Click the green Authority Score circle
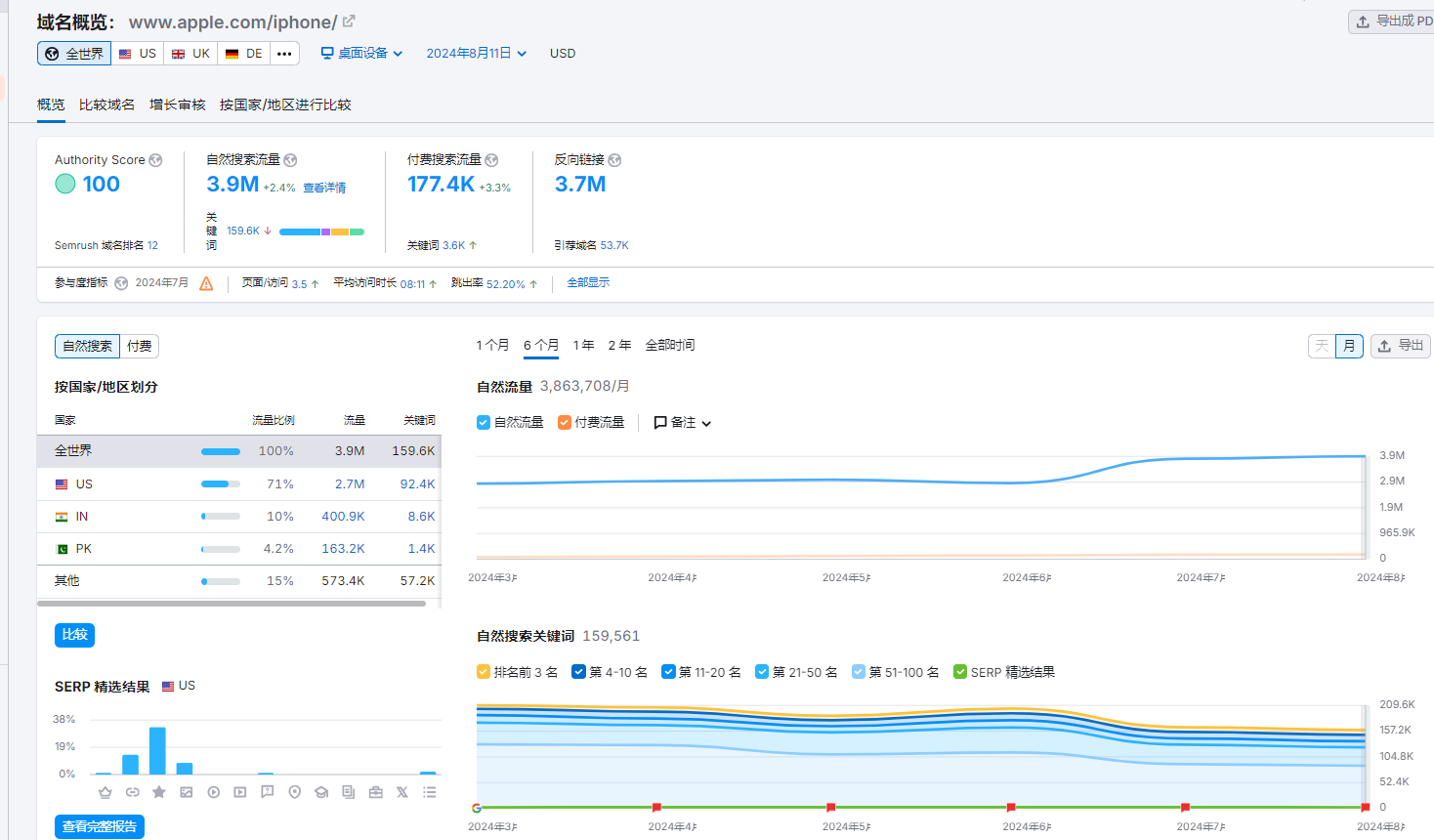1434x840 pixels. click(65, 184)
